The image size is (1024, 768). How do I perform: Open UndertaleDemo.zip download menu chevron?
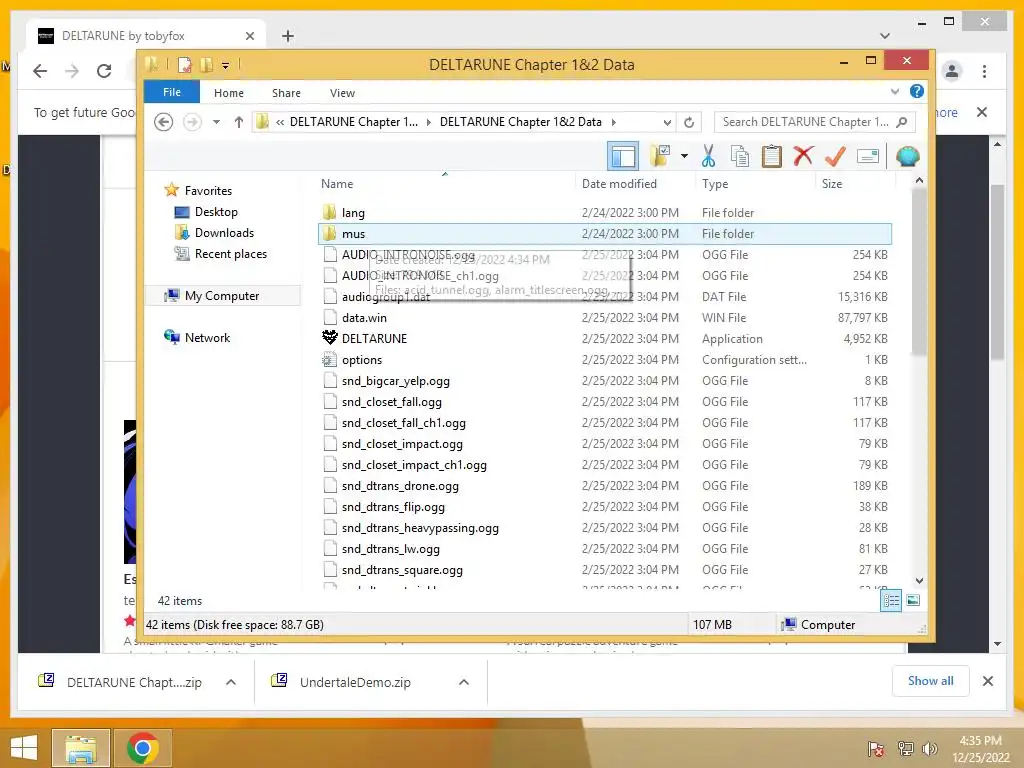(464, 682)
